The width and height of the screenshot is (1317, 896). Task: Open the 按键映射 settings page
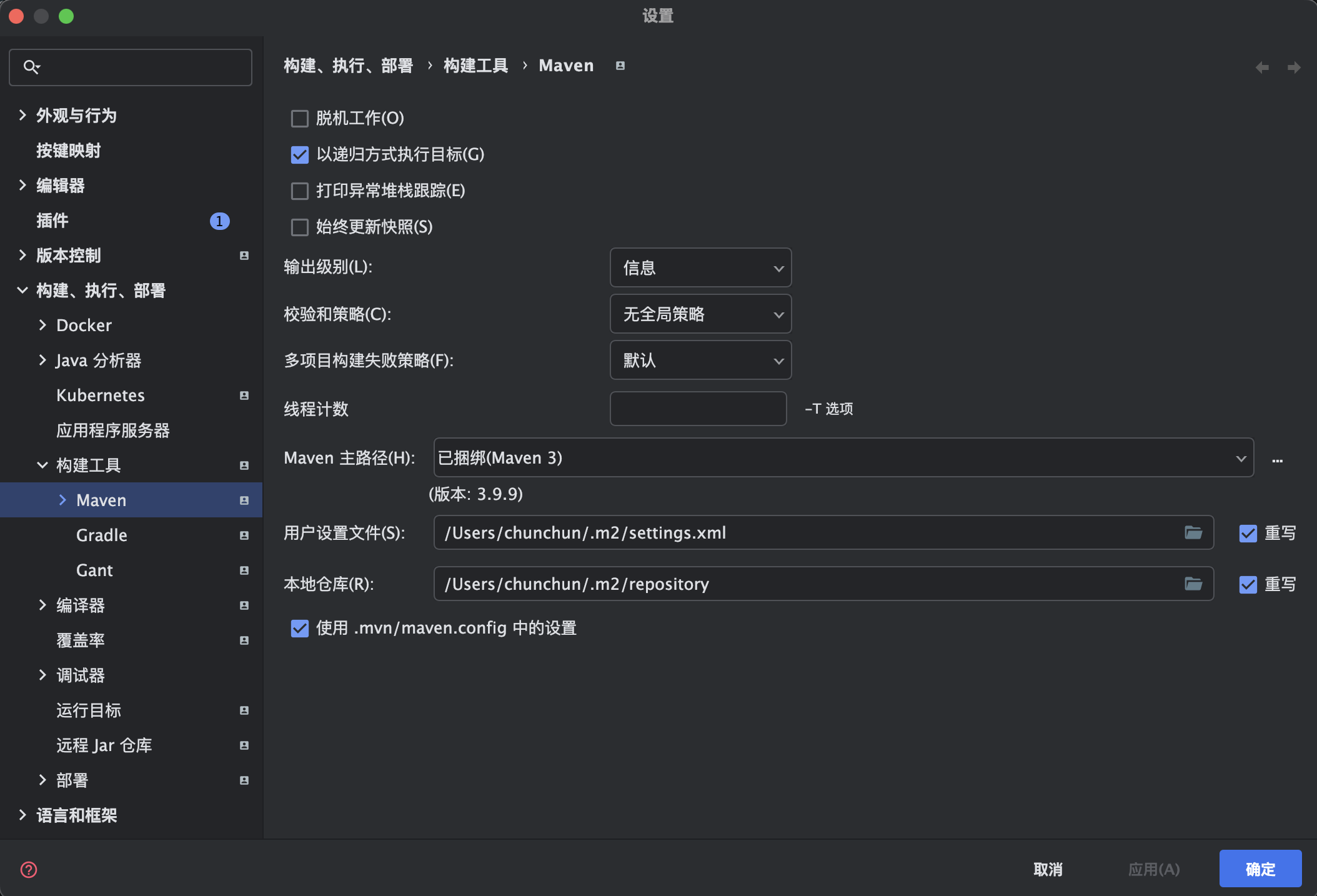click(x=69, y=151)
